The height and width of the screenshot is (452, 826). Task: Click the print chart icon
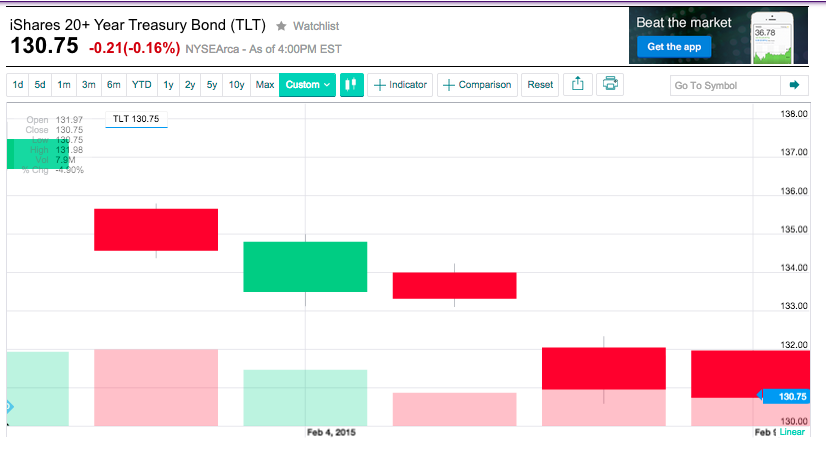point(610,84)
